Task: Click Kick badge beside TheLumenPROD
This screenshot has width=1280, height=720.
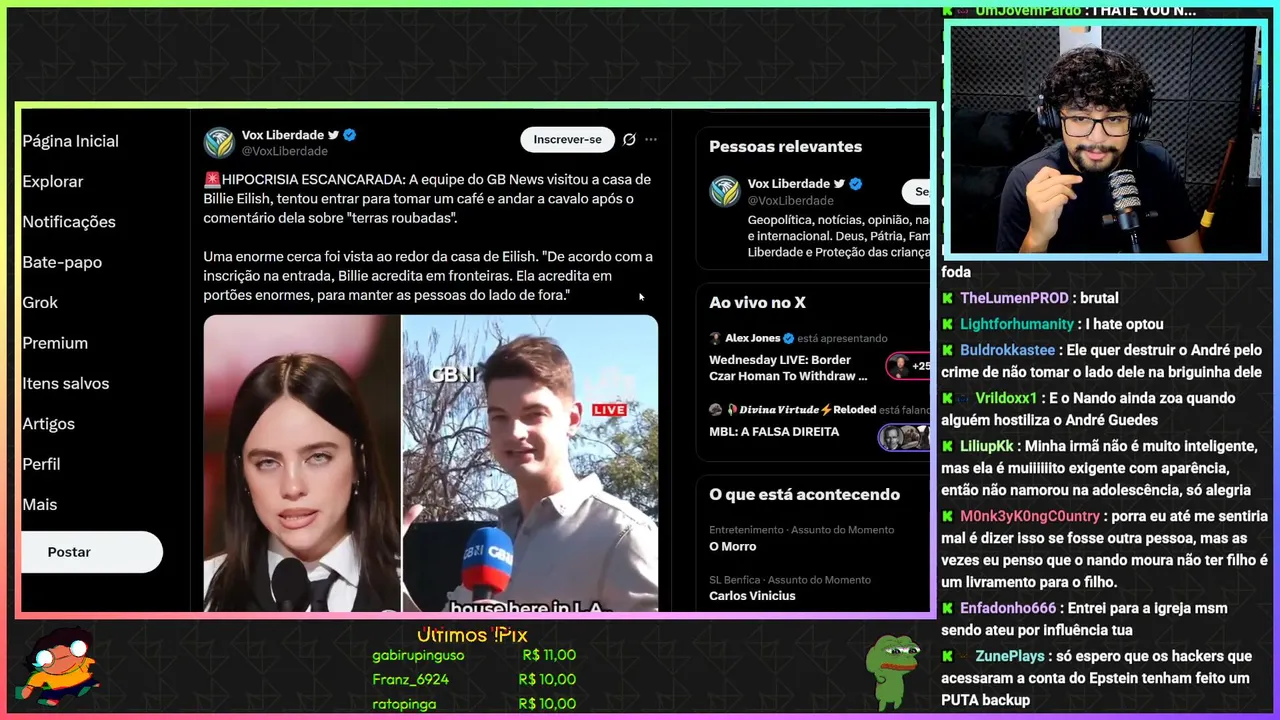Action: pyautogui.click(x=947, y=298)
